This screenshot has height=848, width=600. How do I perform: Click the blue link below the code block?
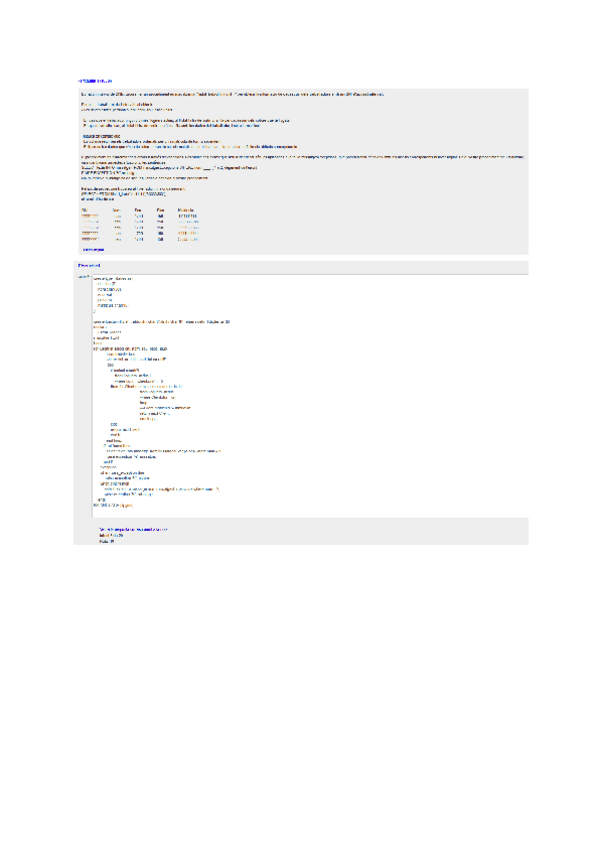pos(133,529)
